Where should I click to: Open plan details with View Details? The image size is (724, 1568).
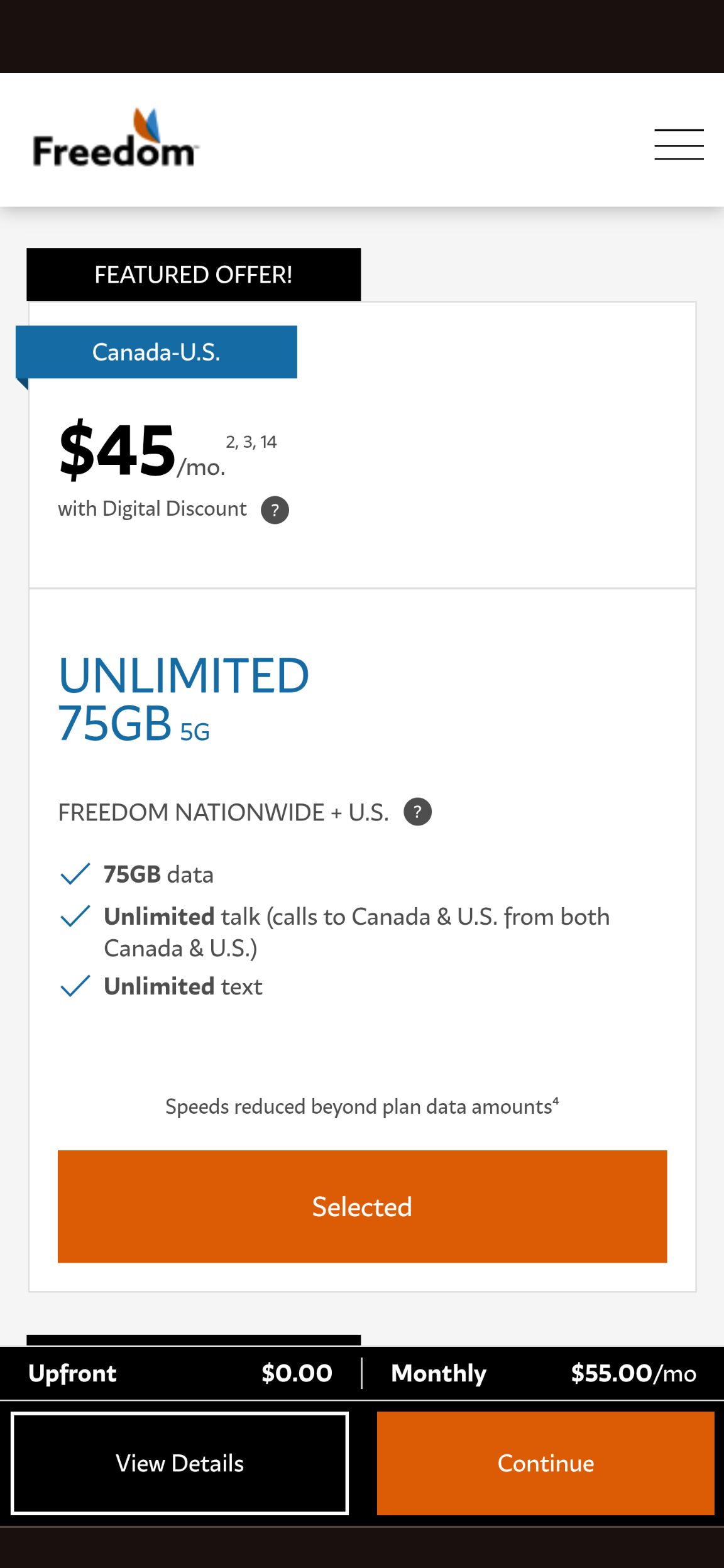[180, 1464]
